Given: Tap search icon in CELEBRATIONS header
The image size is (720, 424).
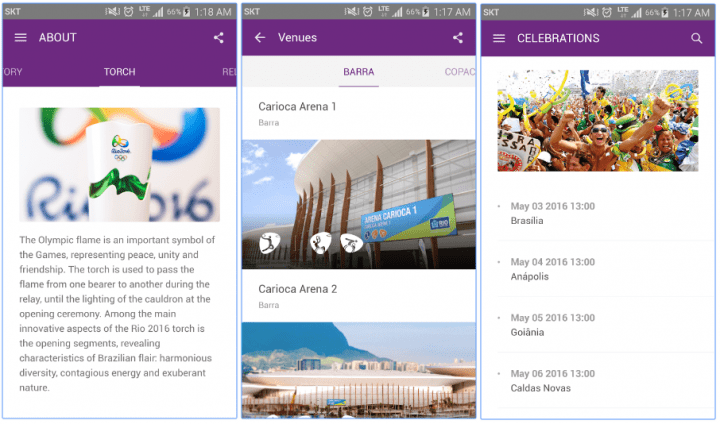Looking at the screenshot, I should pos(697,38).
